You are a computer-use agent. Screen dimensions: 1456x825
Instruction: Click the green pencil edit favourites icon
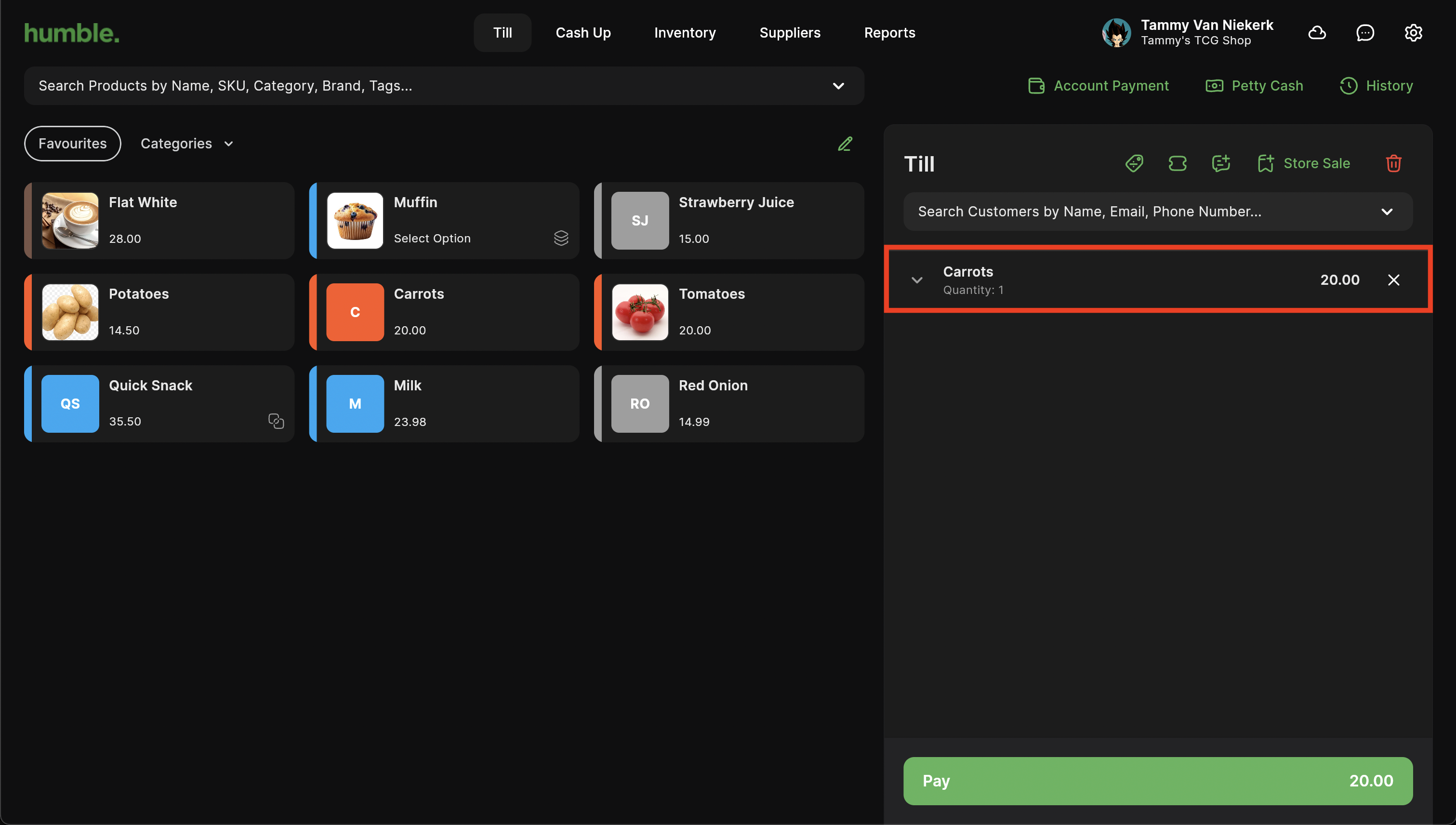[x=845, y=144]
